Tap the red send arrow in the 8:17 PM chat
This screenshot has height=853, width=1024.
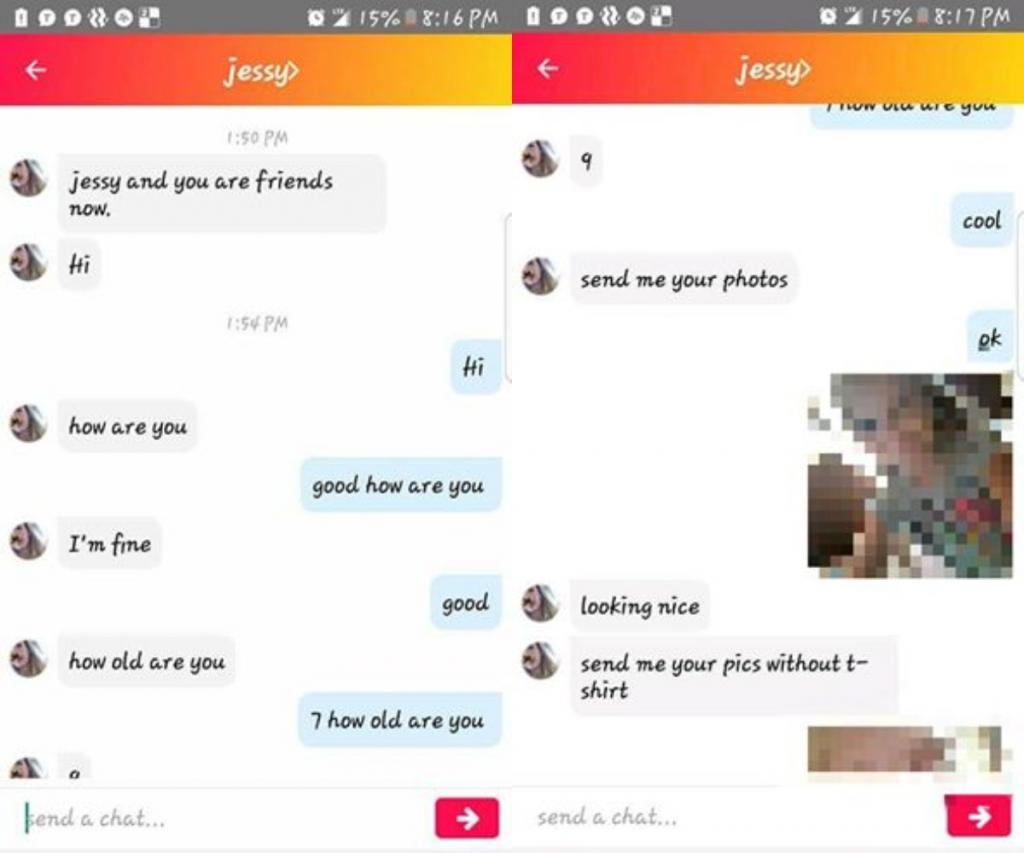(x=979, y=816)
